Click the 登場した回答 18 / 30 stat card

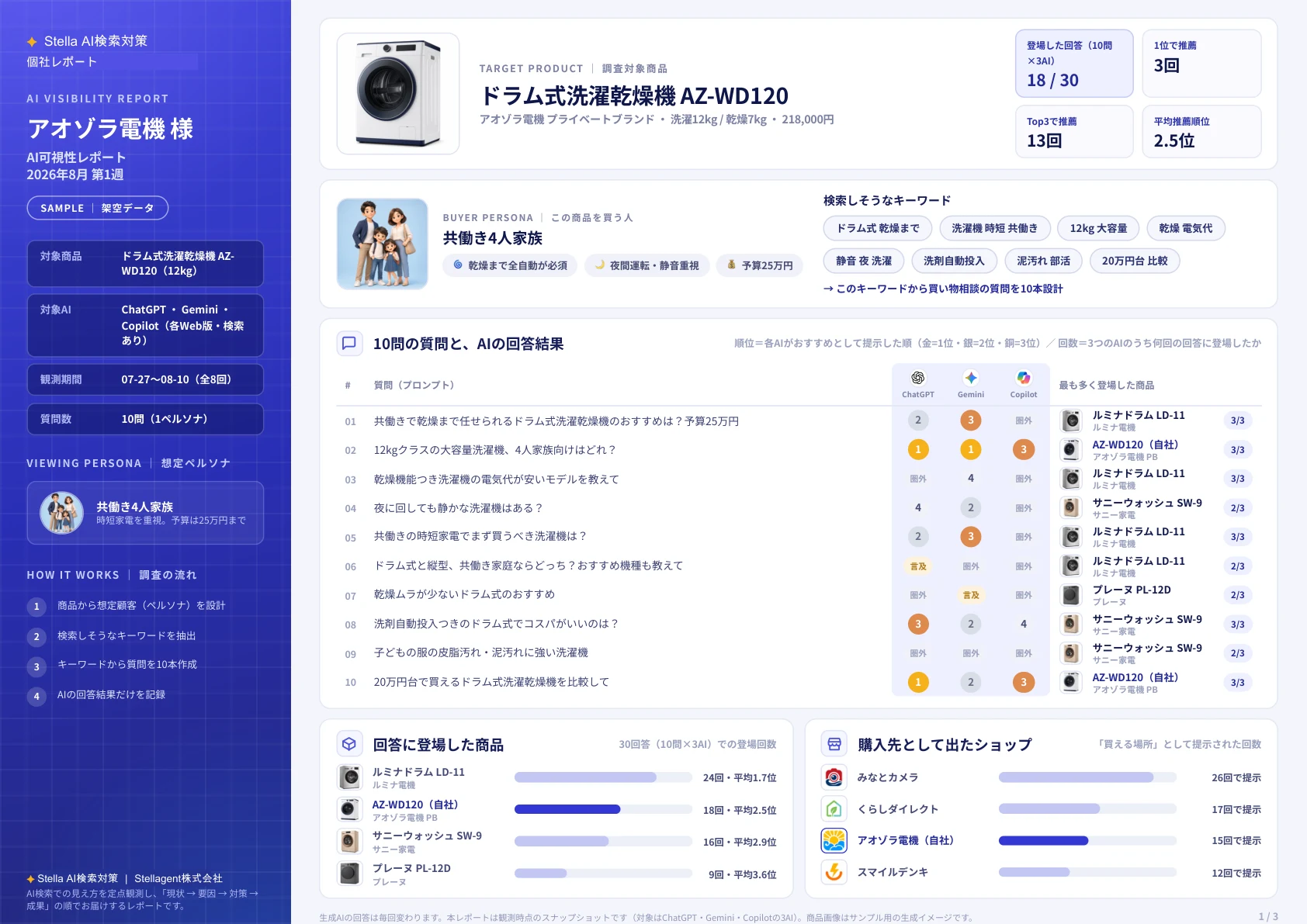1074,64
